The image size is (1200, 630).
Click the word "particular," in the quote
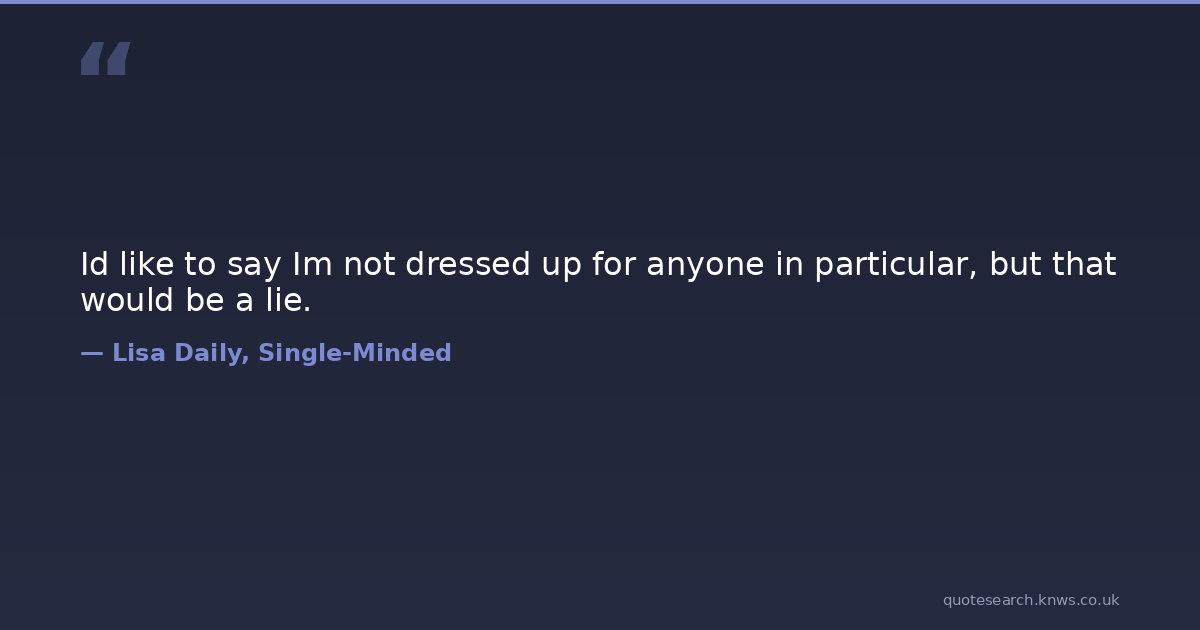tap(895, 265)
